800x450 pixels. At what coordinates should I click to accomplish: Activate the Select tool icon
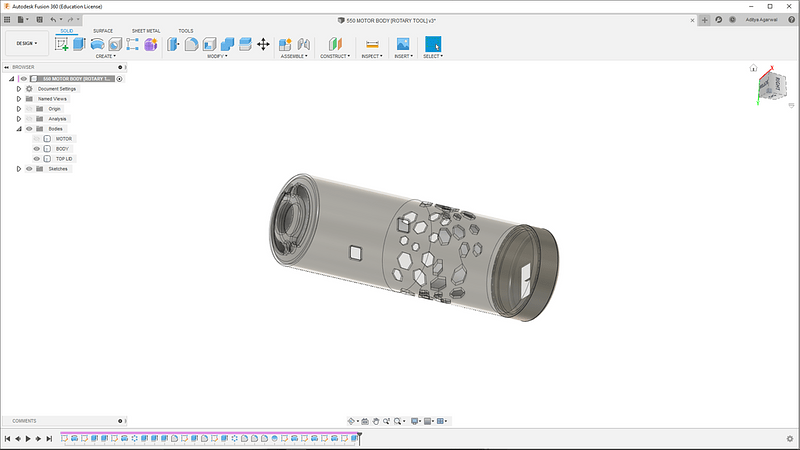(433, 44)
